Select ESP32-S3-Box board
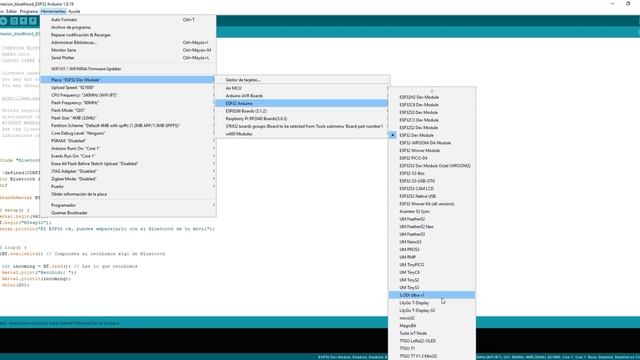640x360 pixels. tap(432, 173)
